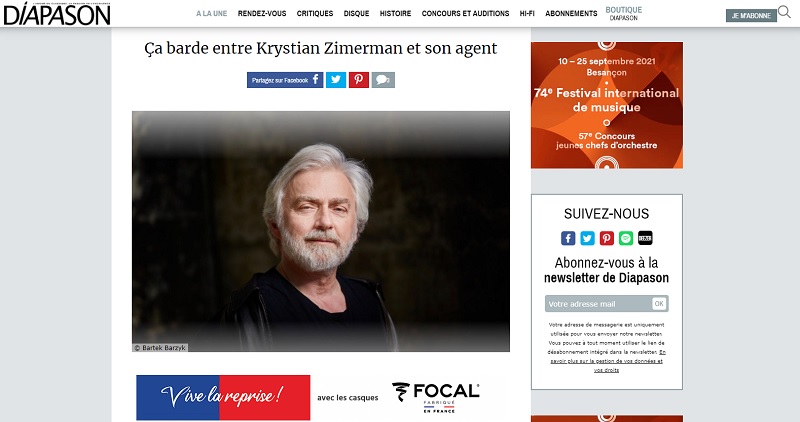Follow Diapason on Facebook icon
Viewport: 800px width, 422px height.
[568, 238]
